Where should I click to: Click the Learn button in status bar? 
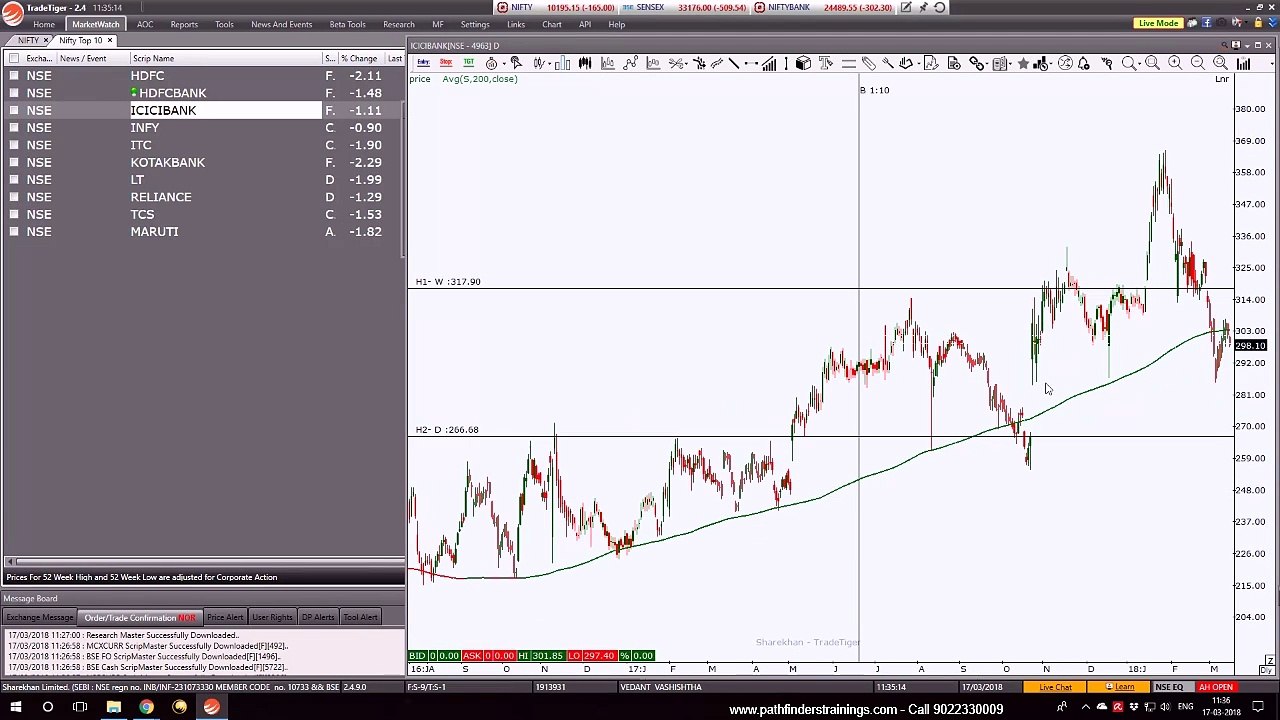[x=1120, y=687]
